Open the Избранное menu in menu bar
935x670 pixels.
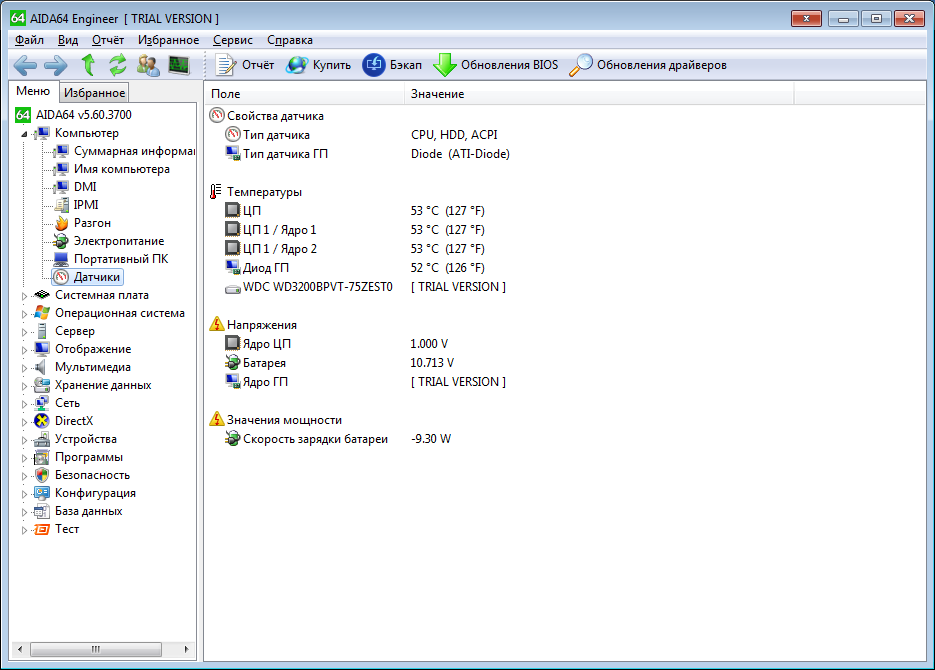point(169,40)
